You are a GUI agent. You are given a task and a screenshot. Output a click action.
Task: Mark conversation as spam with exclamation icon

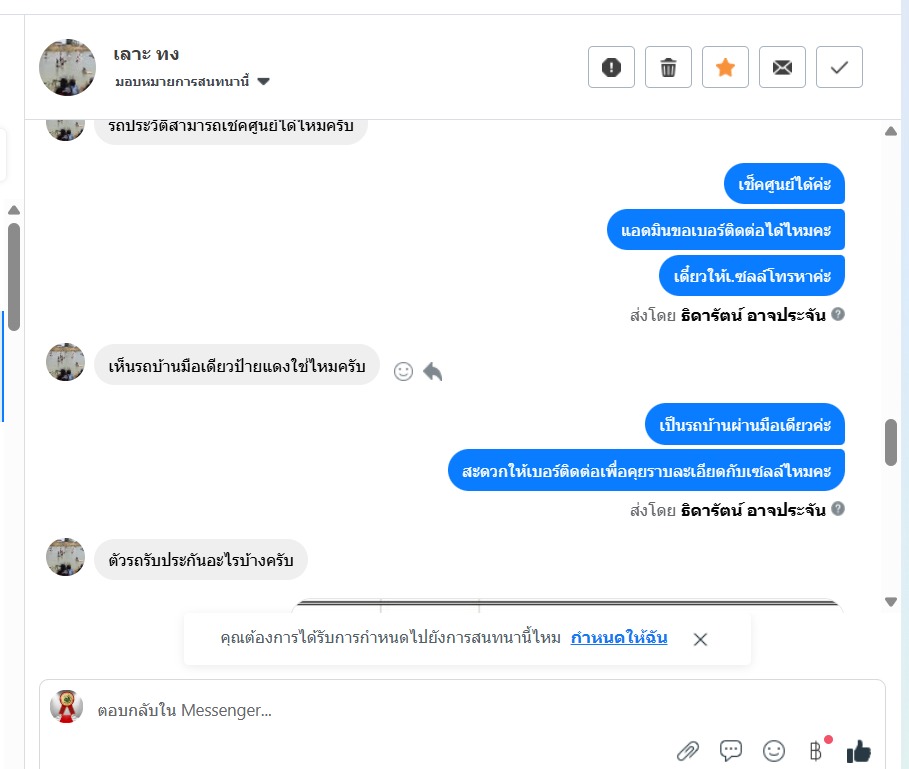coord(611,67)
